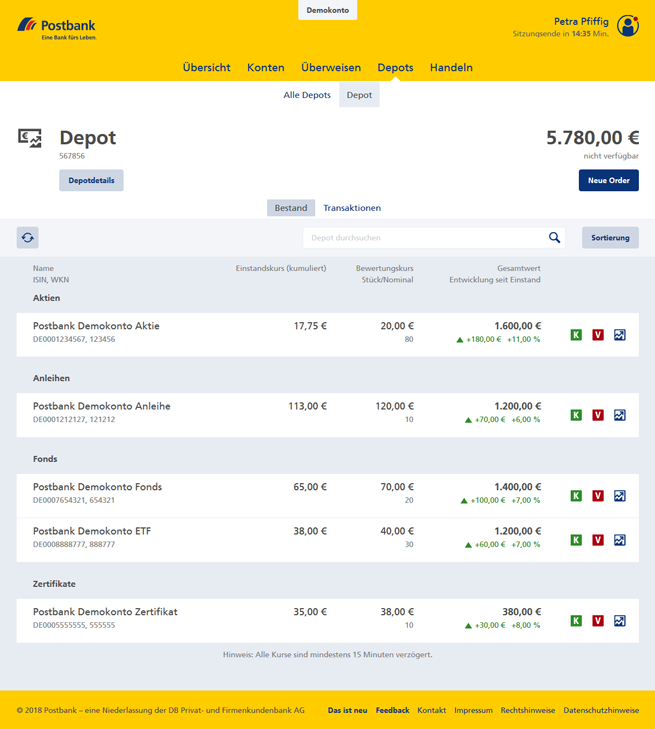Image resolution: width=655 pixels, height=729 pixels.
Task: Click the Neue Order button
Action: pyautogui.click(x=609, y=180)
